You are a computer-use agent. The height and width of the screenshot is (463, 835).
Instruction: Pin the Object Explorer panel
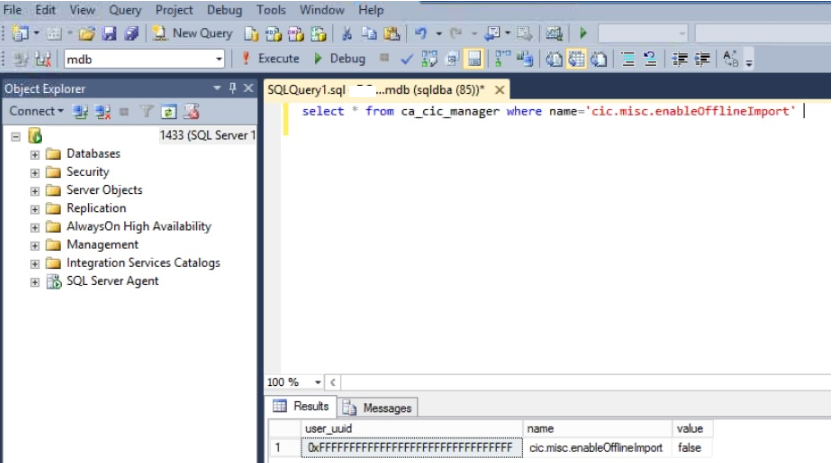pos(234,89)
